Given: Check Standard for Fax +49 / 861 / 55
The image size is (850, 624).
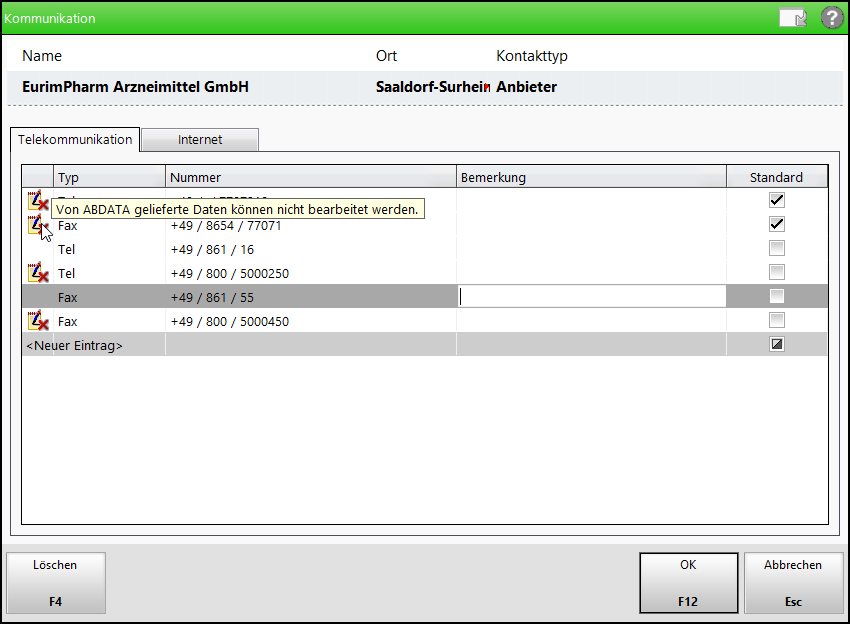Looking at the screenshot, I should click(777, 296).
